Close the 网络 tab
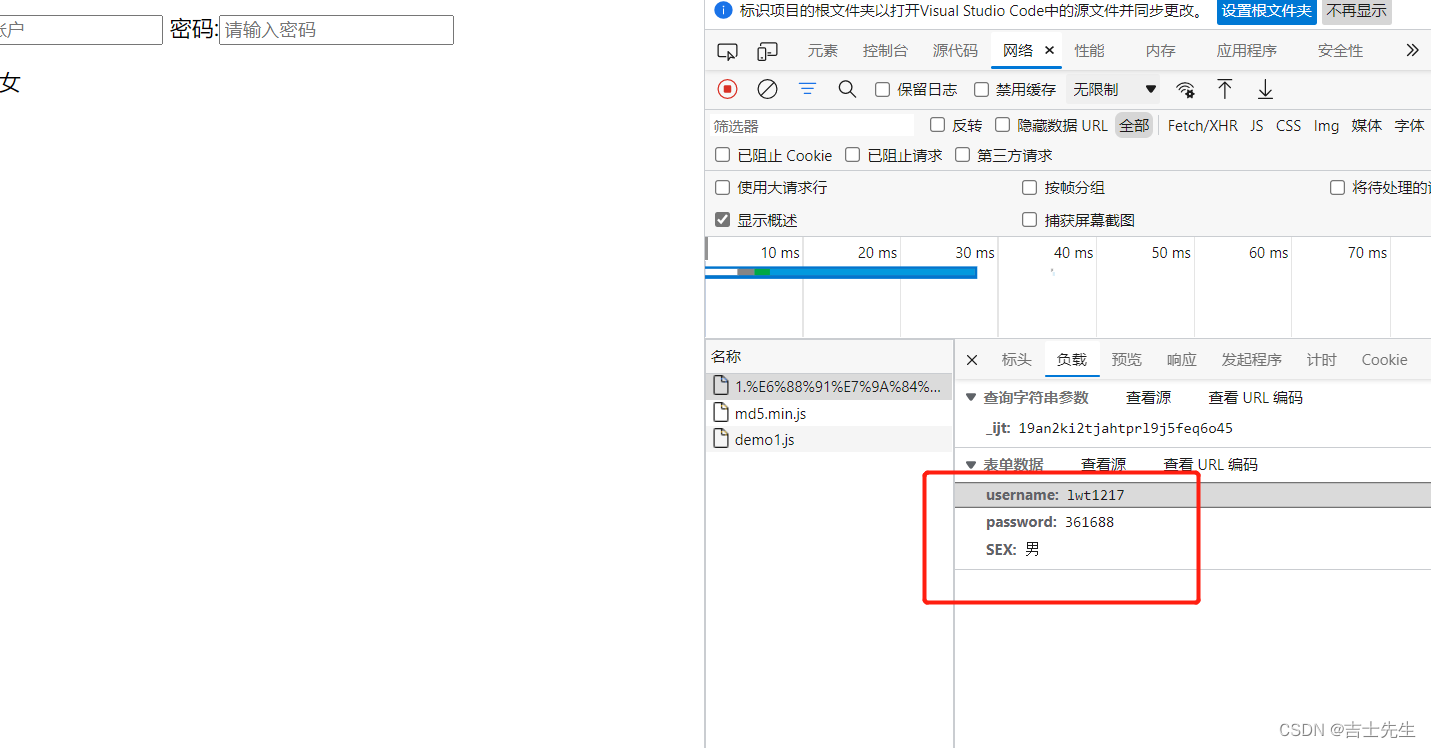 coord(1049,50)
